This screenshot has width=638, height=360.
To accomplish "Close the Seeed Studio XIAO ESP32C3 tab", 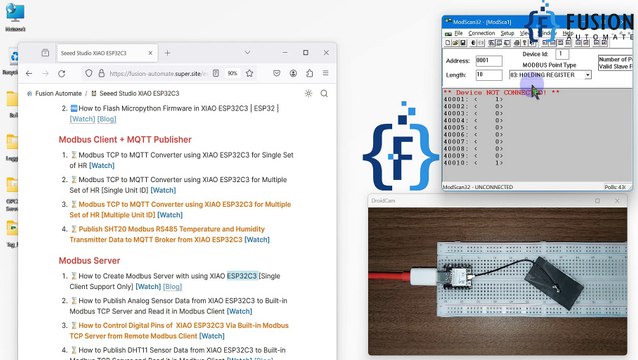I will [x=150, y=53].
